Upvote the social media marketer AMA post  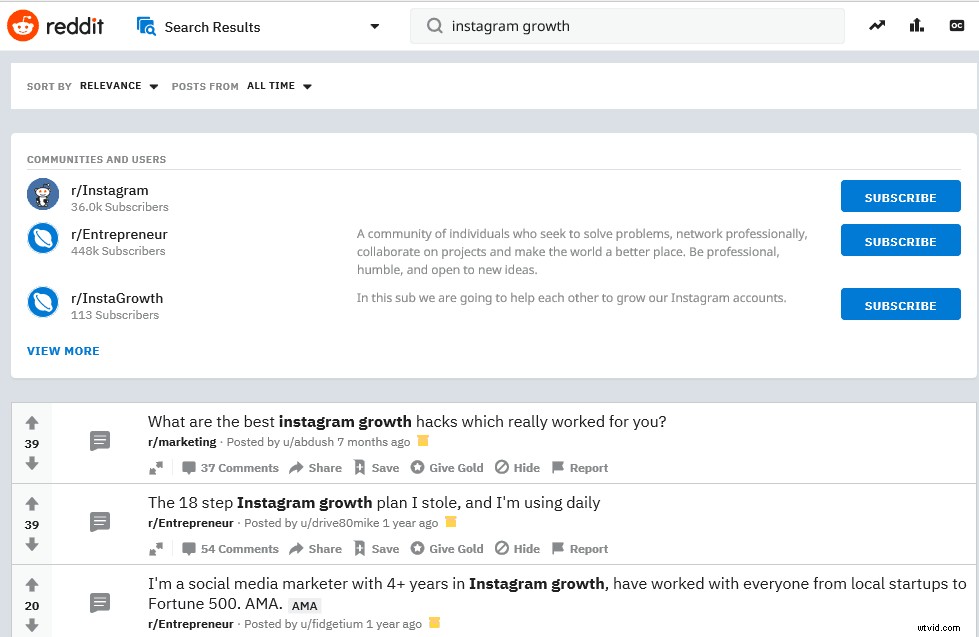(x=32, y=585)
